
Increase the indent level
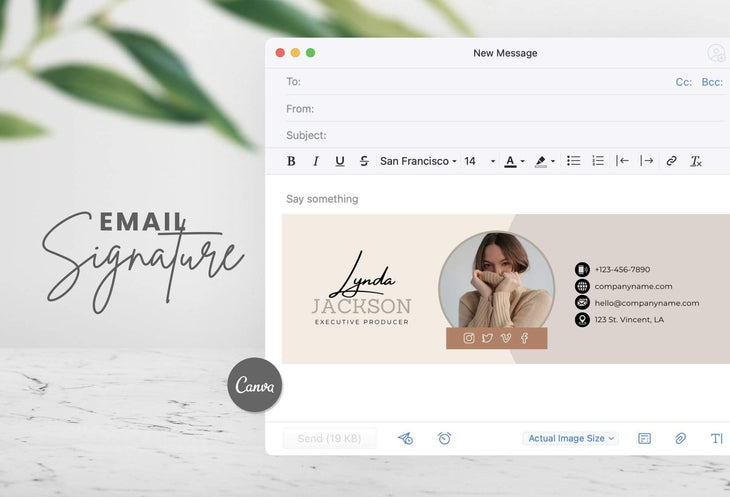click(647, 161)
